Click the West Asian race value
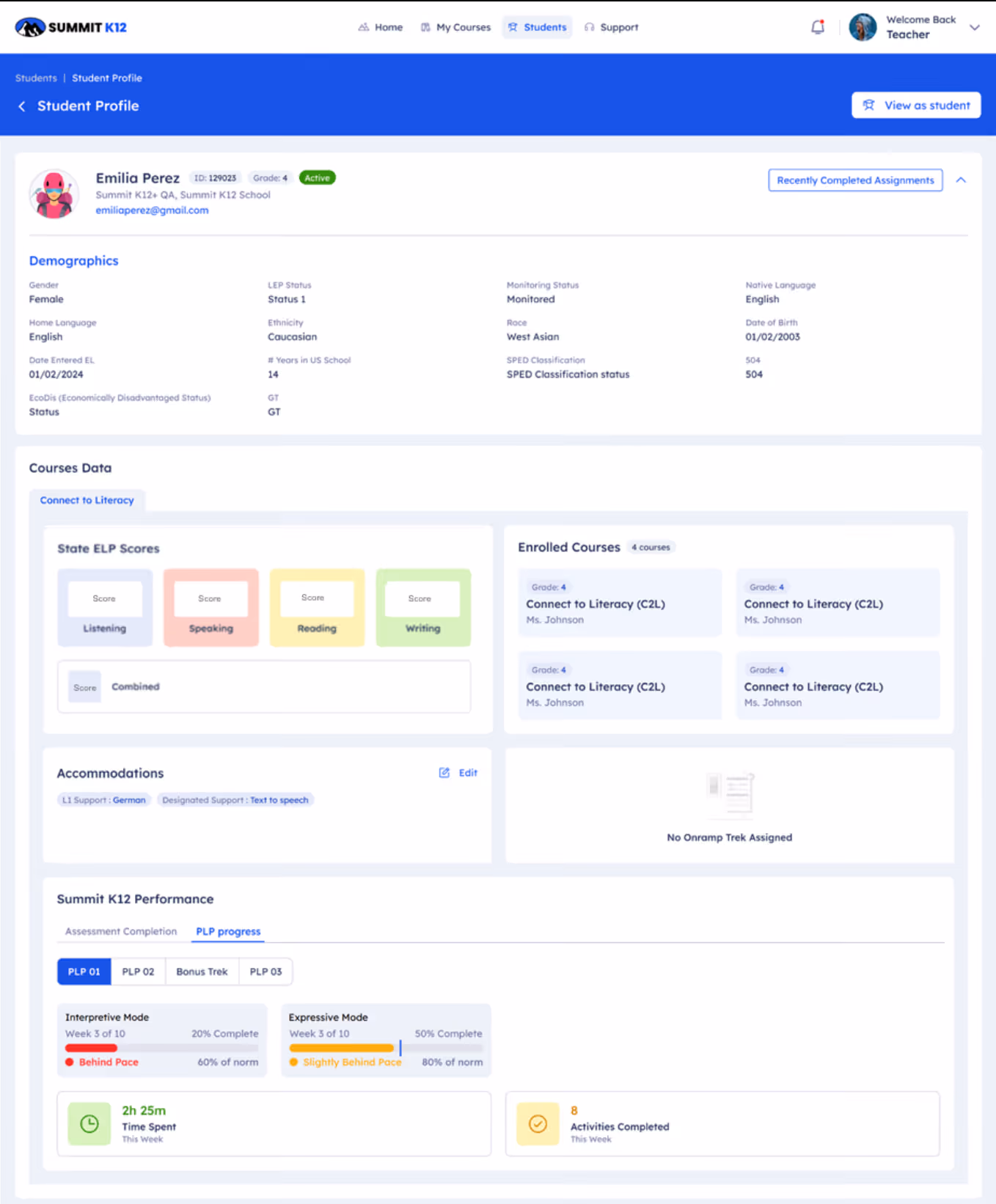 pos(533,337)
